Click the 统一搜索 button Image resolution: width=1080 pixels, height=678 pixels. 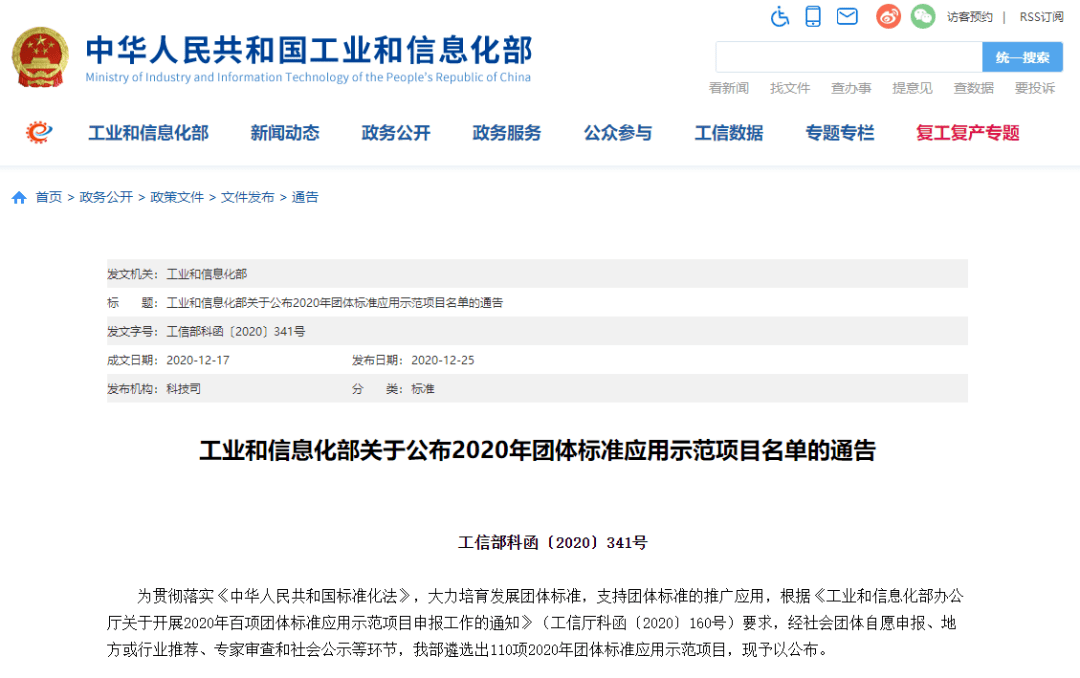click(1022, 57)
